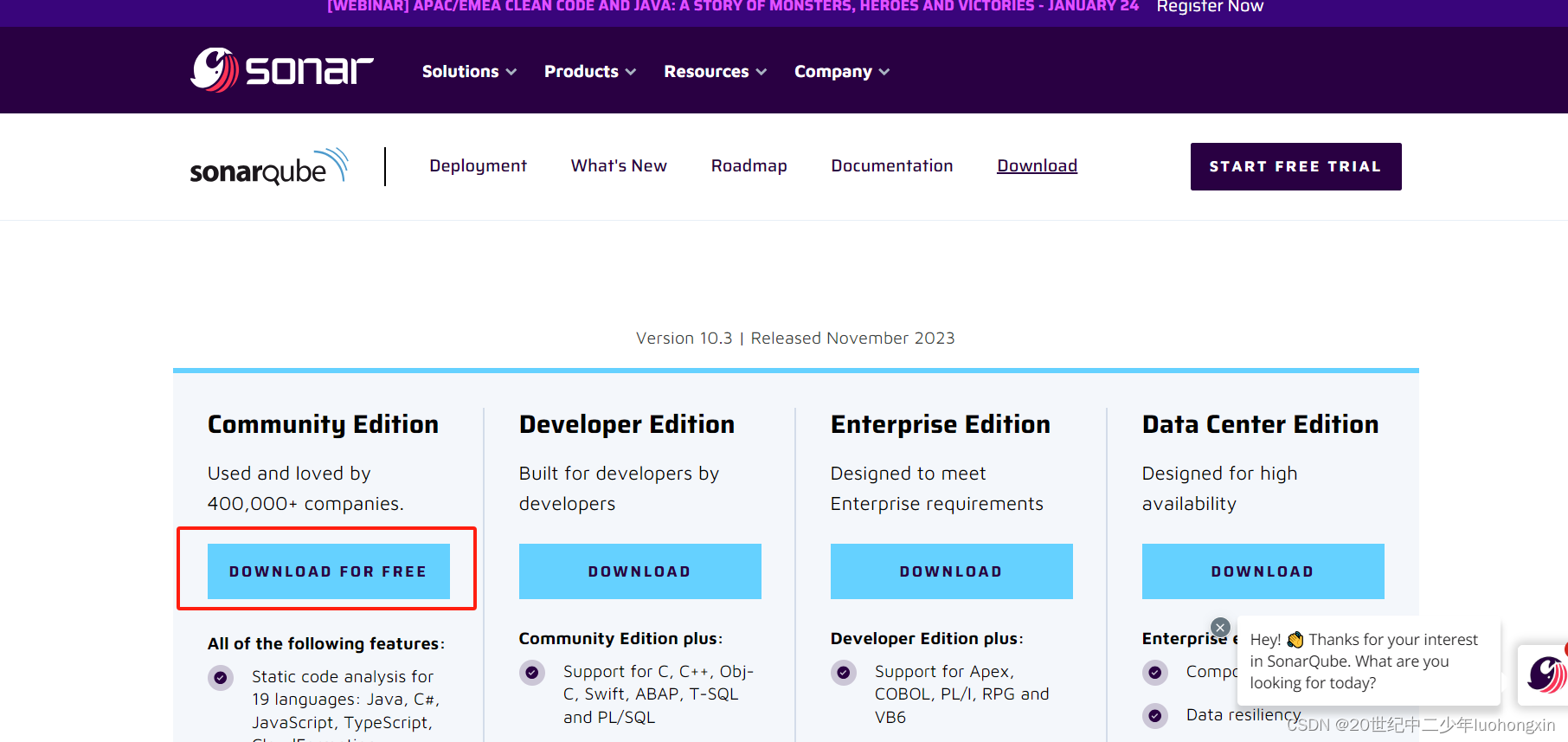Click the SonarQube logo
This screenshot has width=1568, height=742.
click(x=269, y=166)
